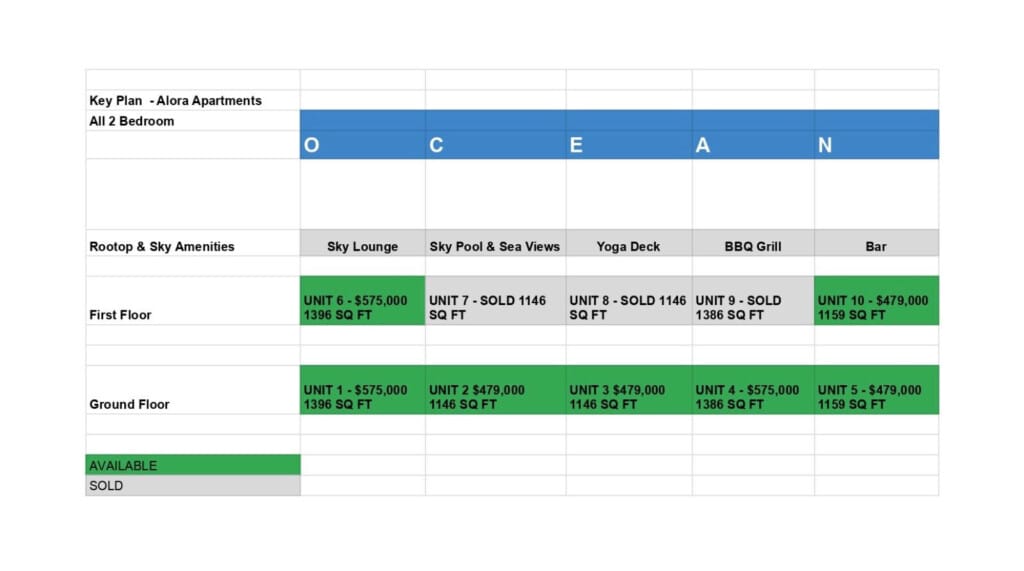
Task: Click the "Sky Pool & Sea Views" cell
Action: click(495, 246)
